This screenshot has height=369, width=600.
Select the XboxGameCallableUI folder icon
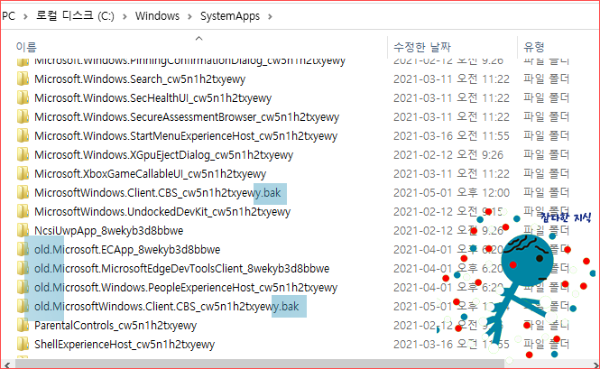pos(23,174)
